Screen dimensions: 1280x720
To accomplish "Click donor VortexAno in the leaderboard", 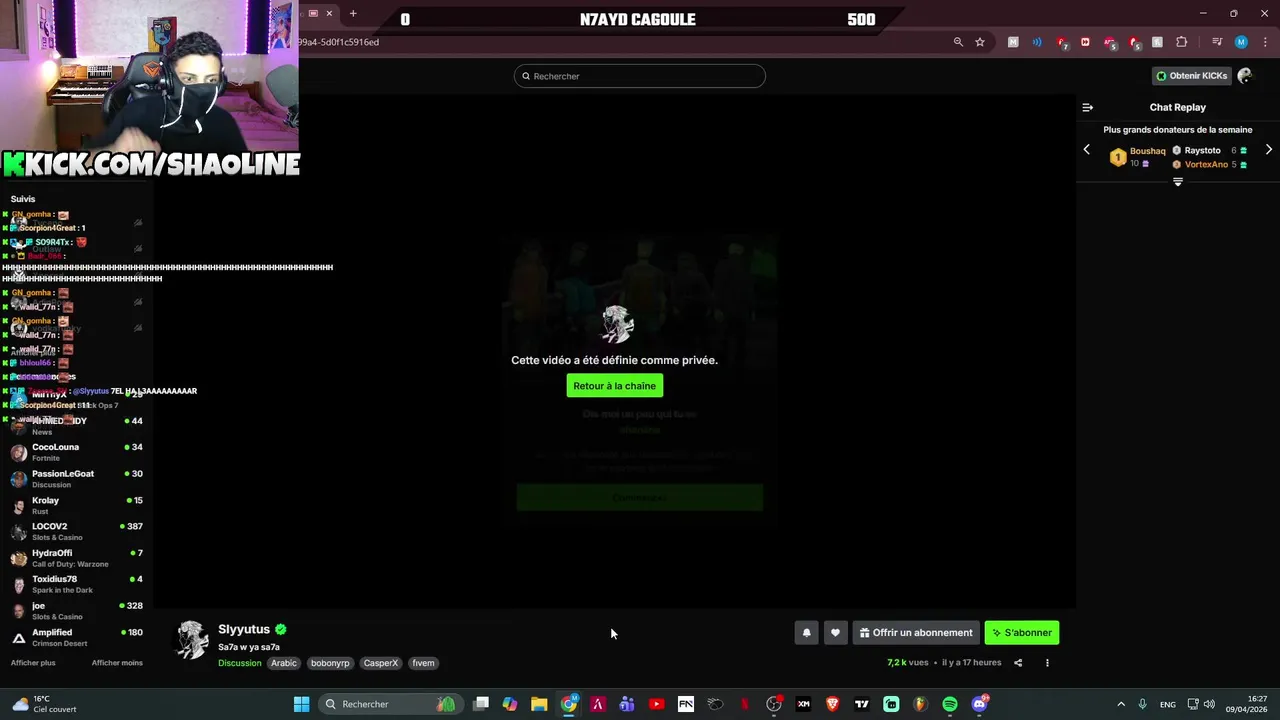I will coord(1206,164).
